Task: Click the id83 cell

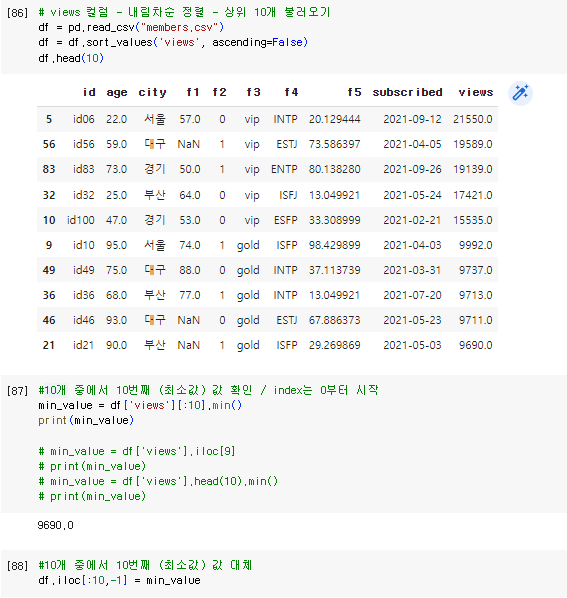Action: pyautogui.click(x=84, y=169)
